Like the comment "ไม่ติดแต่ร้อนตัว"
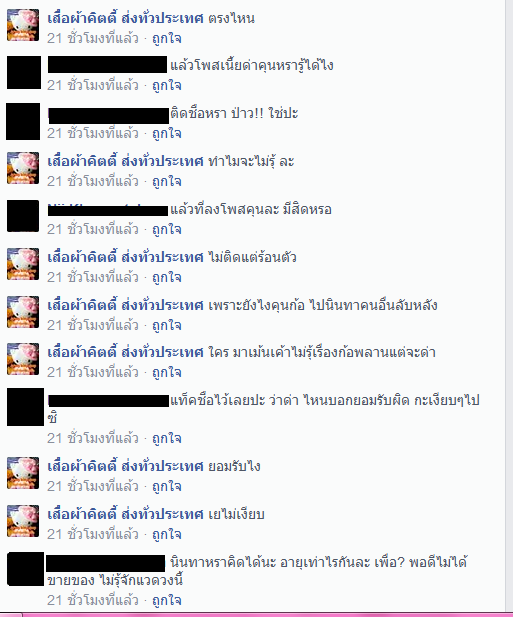 point(167,277)
